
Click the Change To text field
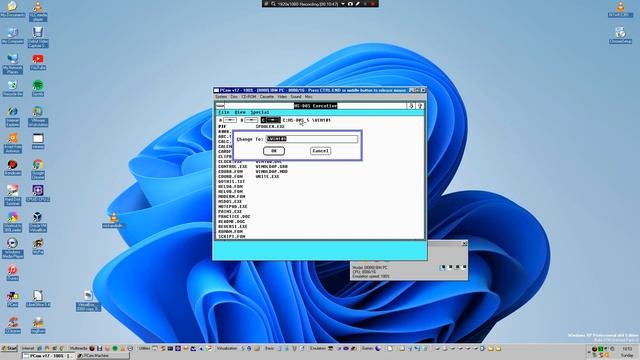312,139
